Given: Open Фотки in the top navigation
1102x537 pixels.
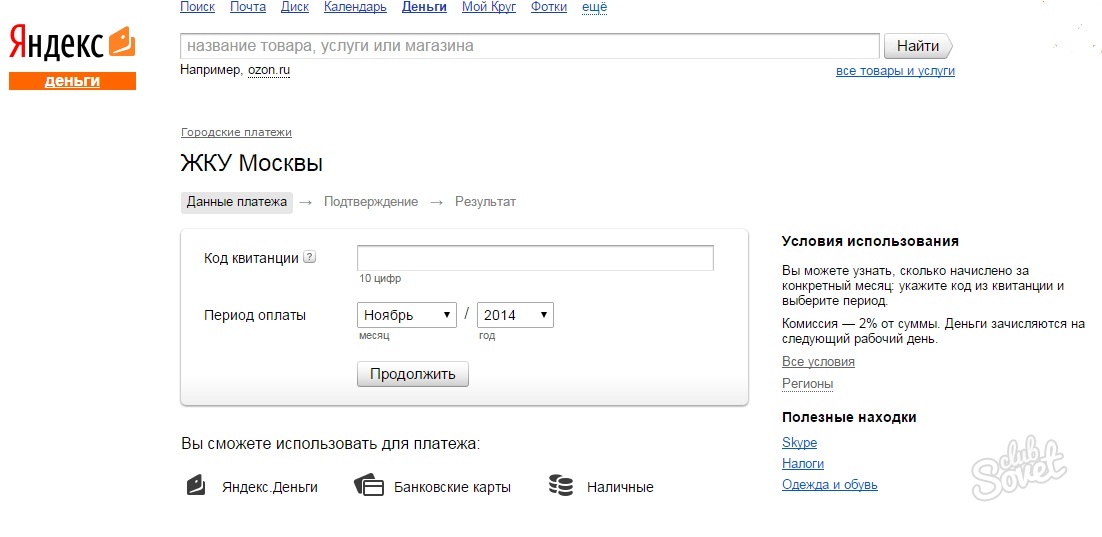Looking at the screenshot, I should (x=550, y=7).
